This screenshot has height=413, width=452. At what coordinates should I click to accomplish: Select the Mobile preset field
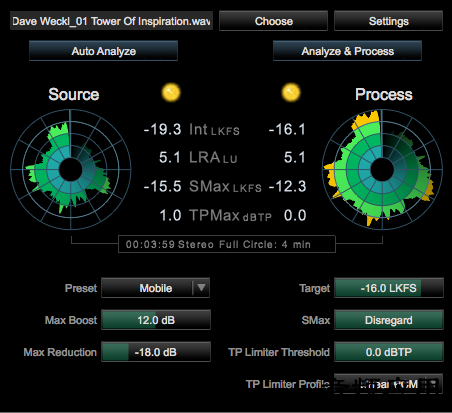[x=156, y=288]
